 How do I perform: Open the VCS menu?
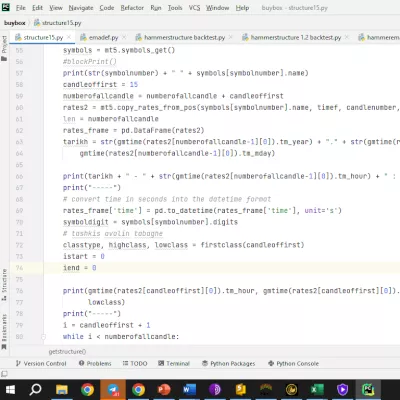point(194,8)
